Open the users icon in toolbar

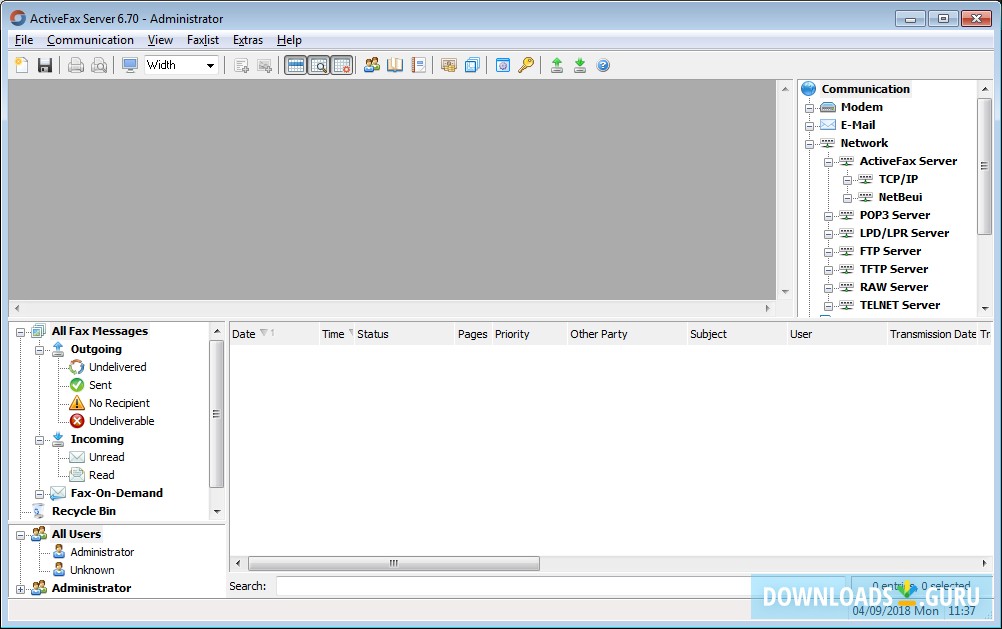click(372, 66)
